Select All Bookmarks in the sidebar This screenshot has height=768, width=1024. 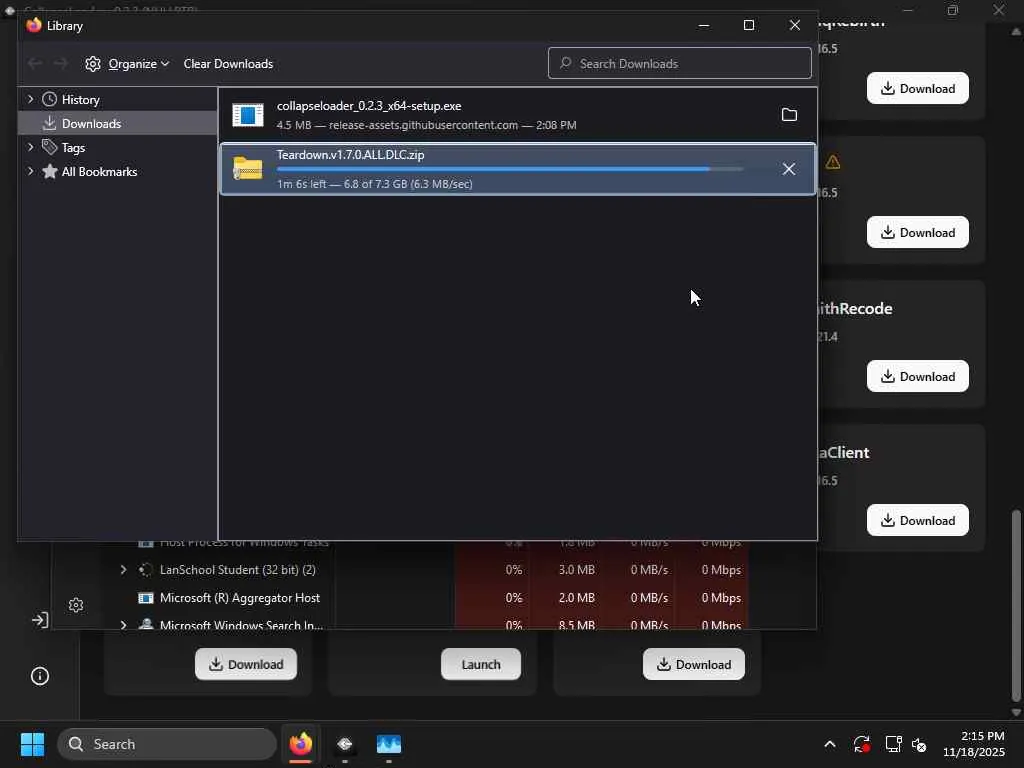click(x=99, y=171)
